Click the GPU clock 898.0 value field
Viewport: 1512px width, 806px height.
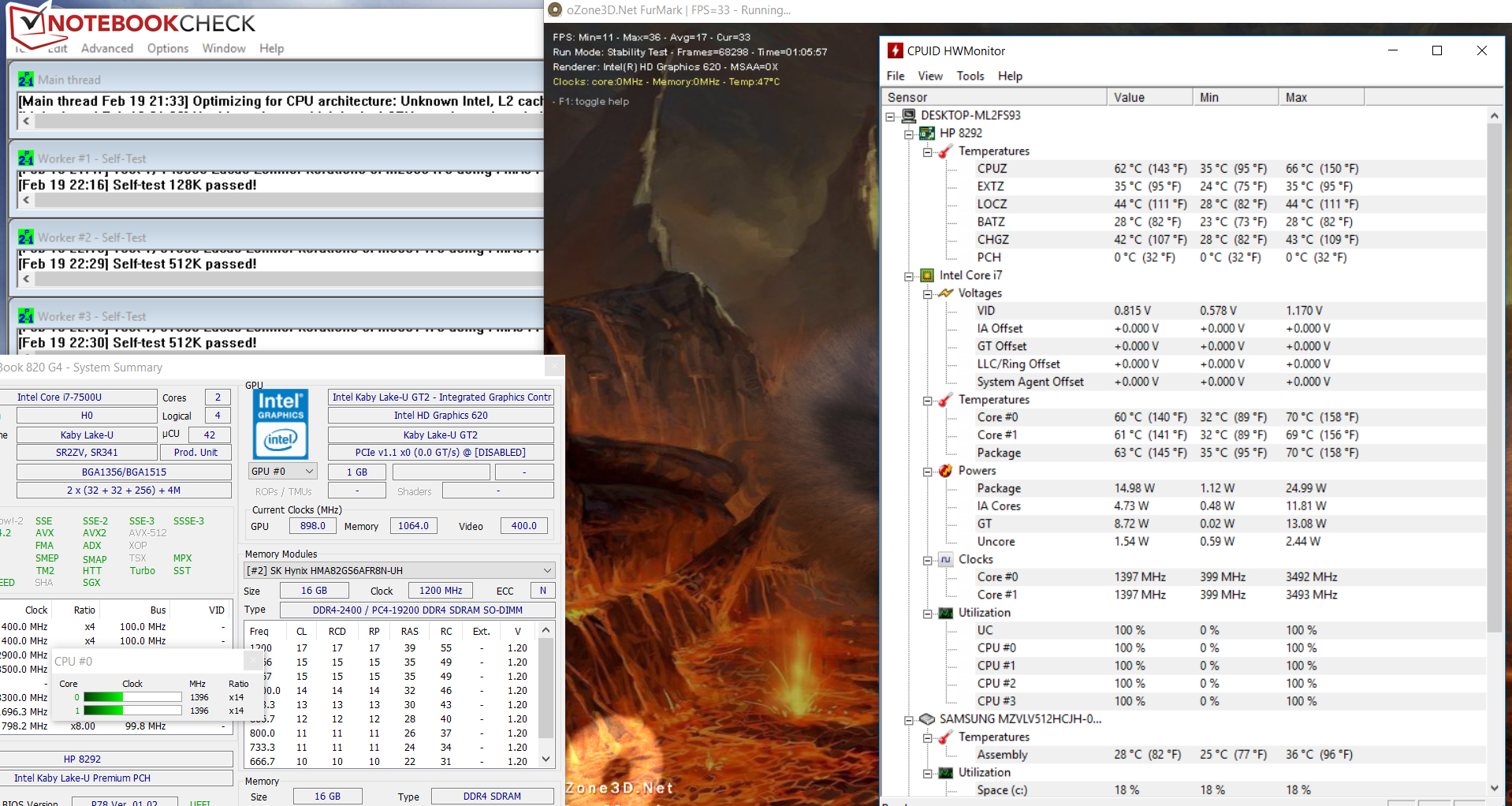click(313, 526)
